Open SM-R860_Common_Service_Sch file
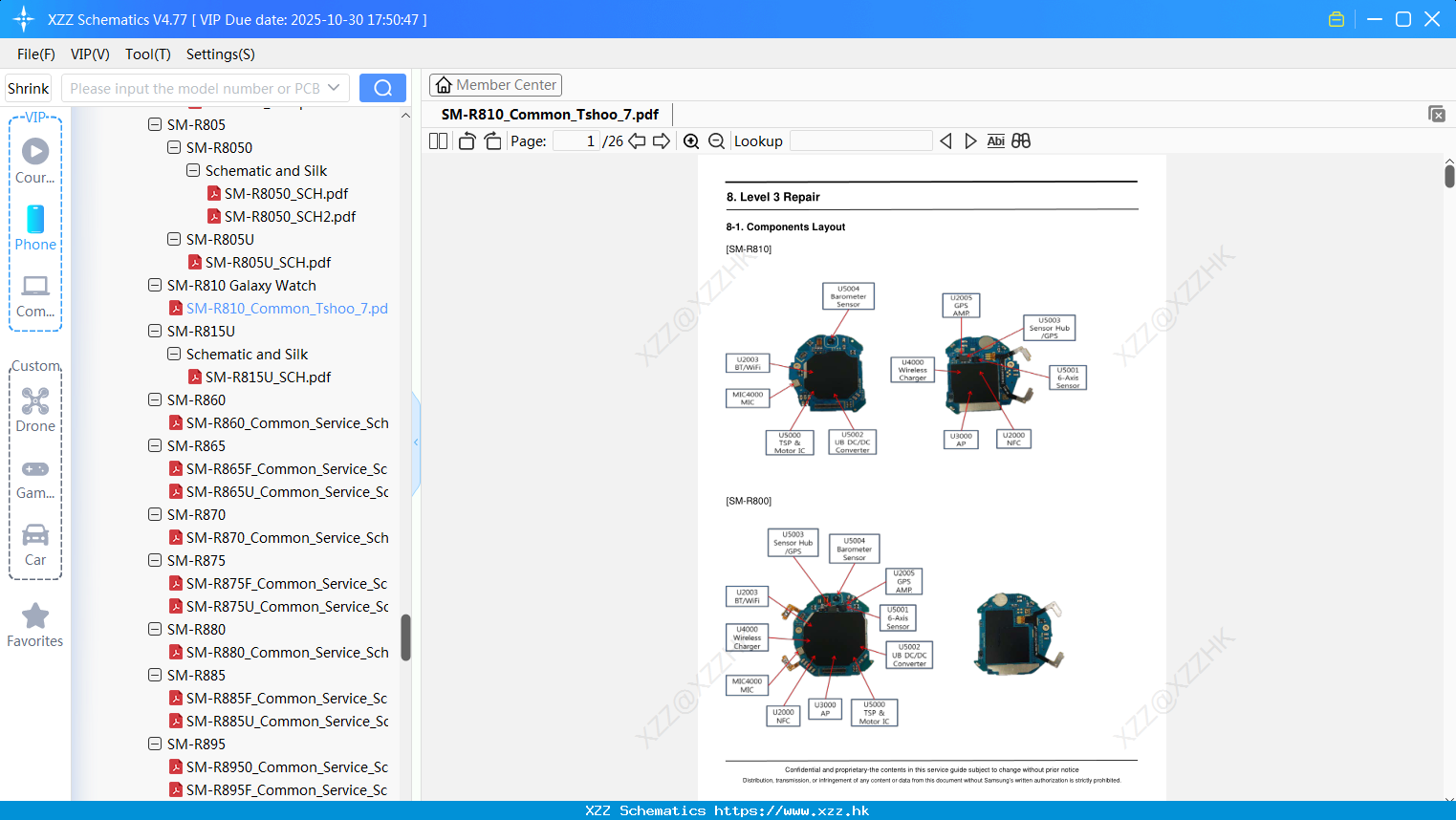The height and width of the screenshot is (820, 1456). point(288,422)
